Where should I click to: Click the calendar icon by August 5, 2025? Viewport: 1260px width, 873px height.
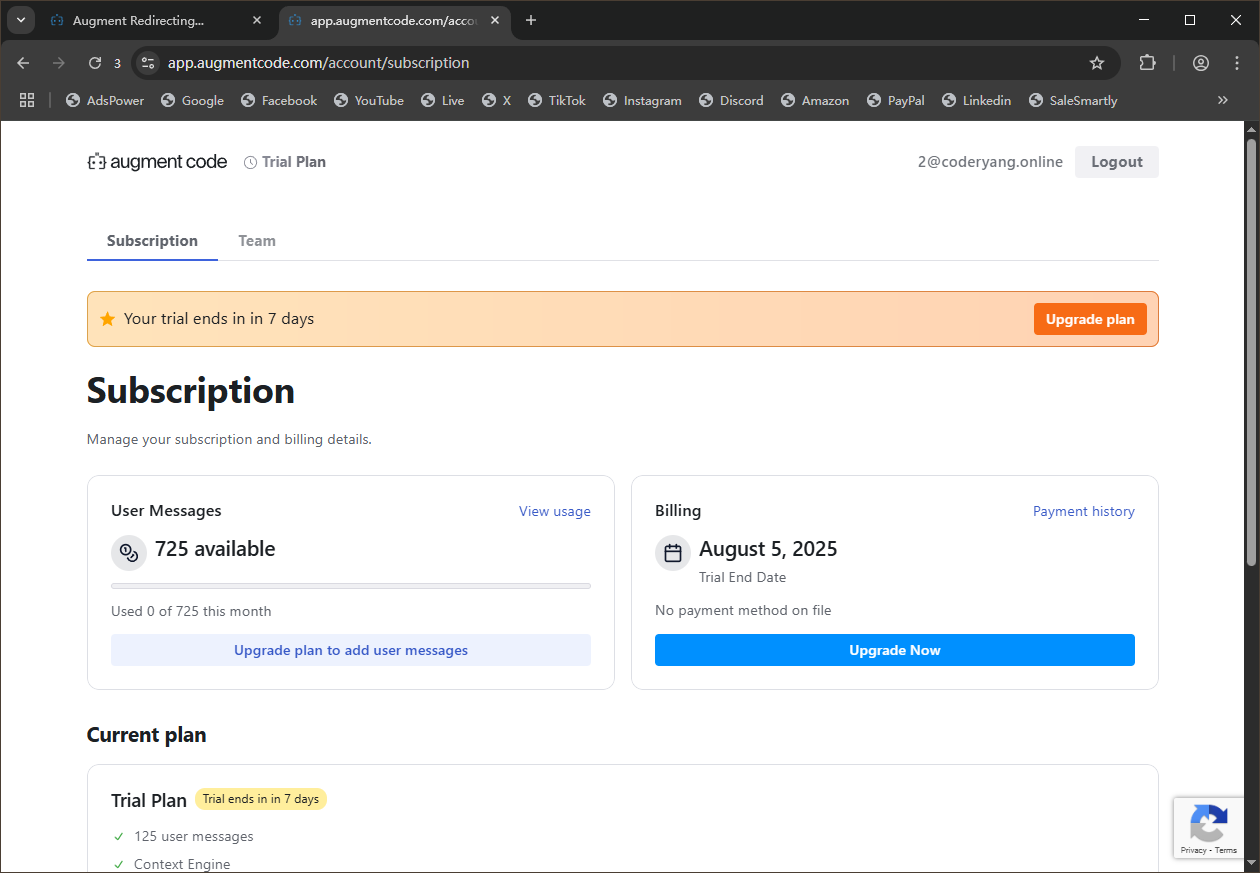(673, 553)
